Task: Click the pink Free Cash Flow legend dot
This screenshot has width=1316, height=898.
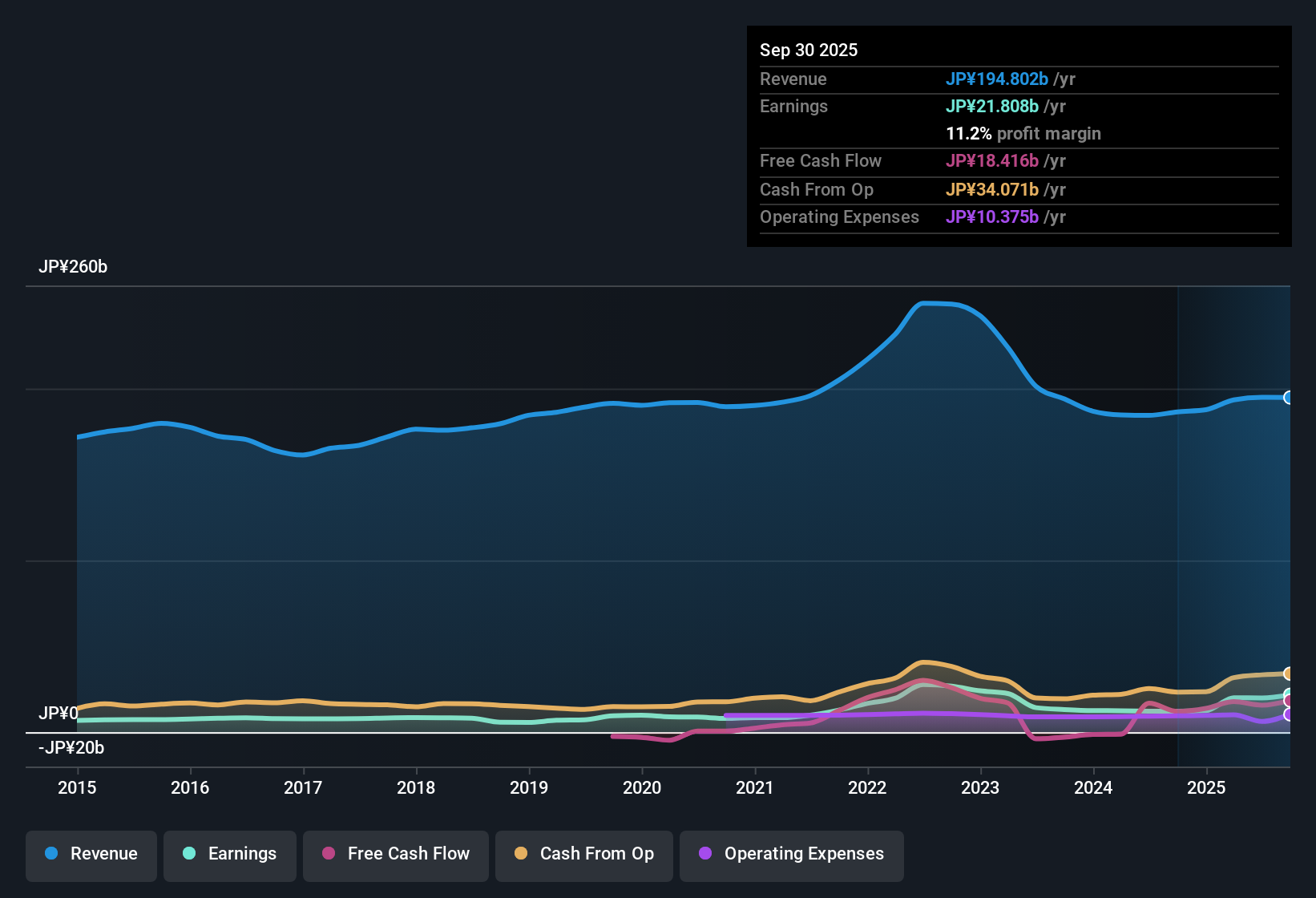Action: (327, 854)
